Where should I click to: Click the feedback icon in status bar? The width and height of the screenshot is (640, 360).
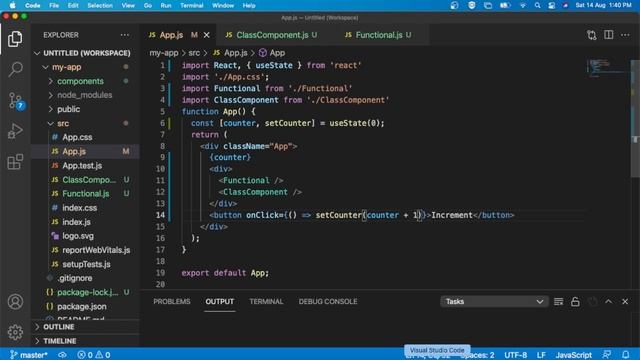pyautogui.click(x=607, y=355)
